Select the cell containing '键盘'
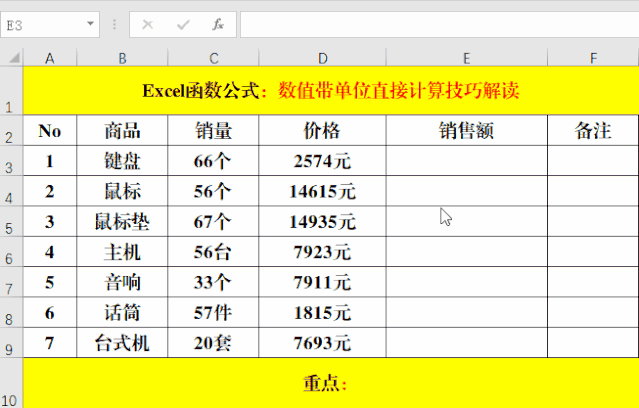 pos(122,161)
